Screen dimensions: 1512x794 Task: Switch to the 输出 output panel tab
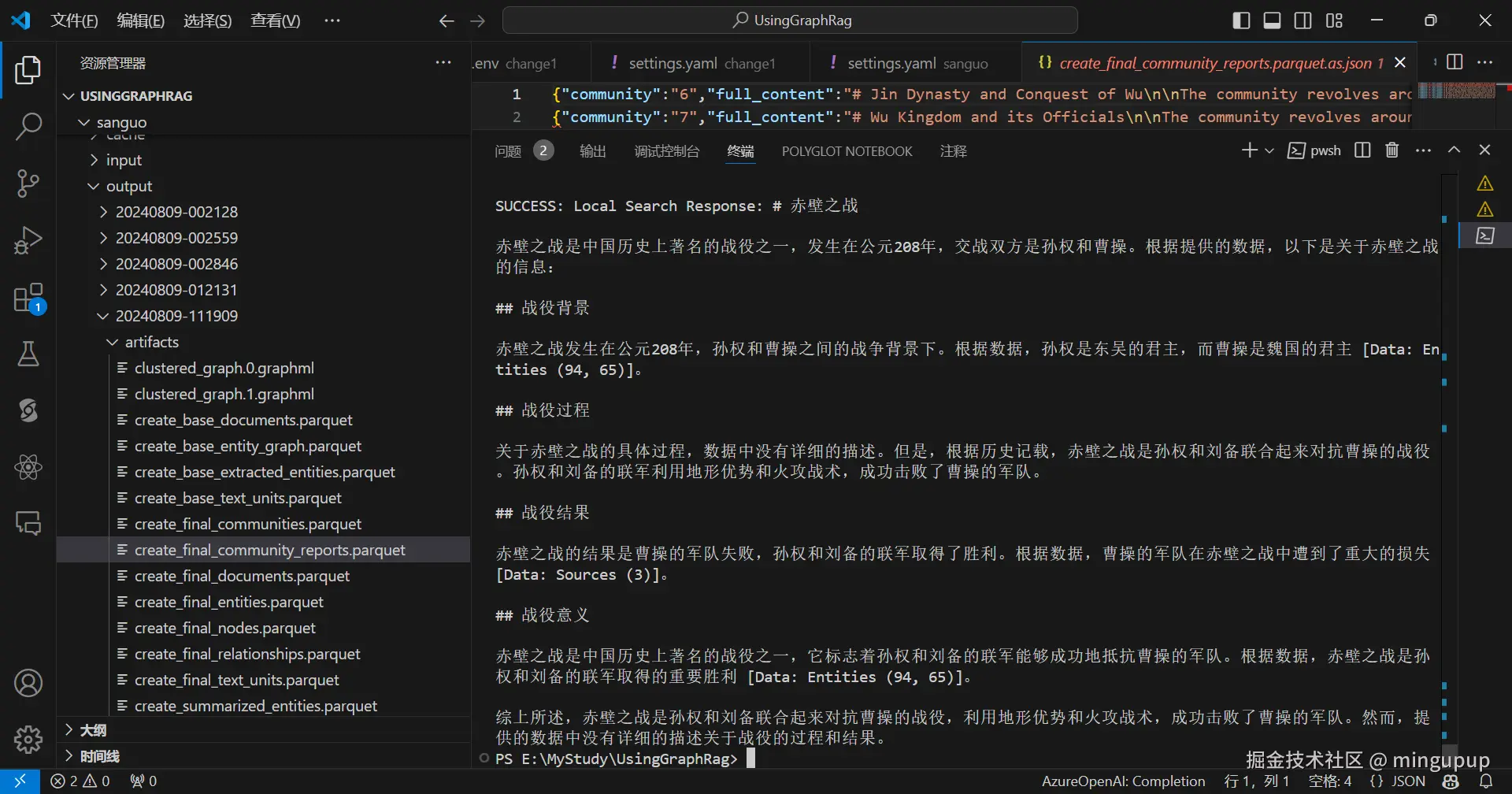click(593, 150)
